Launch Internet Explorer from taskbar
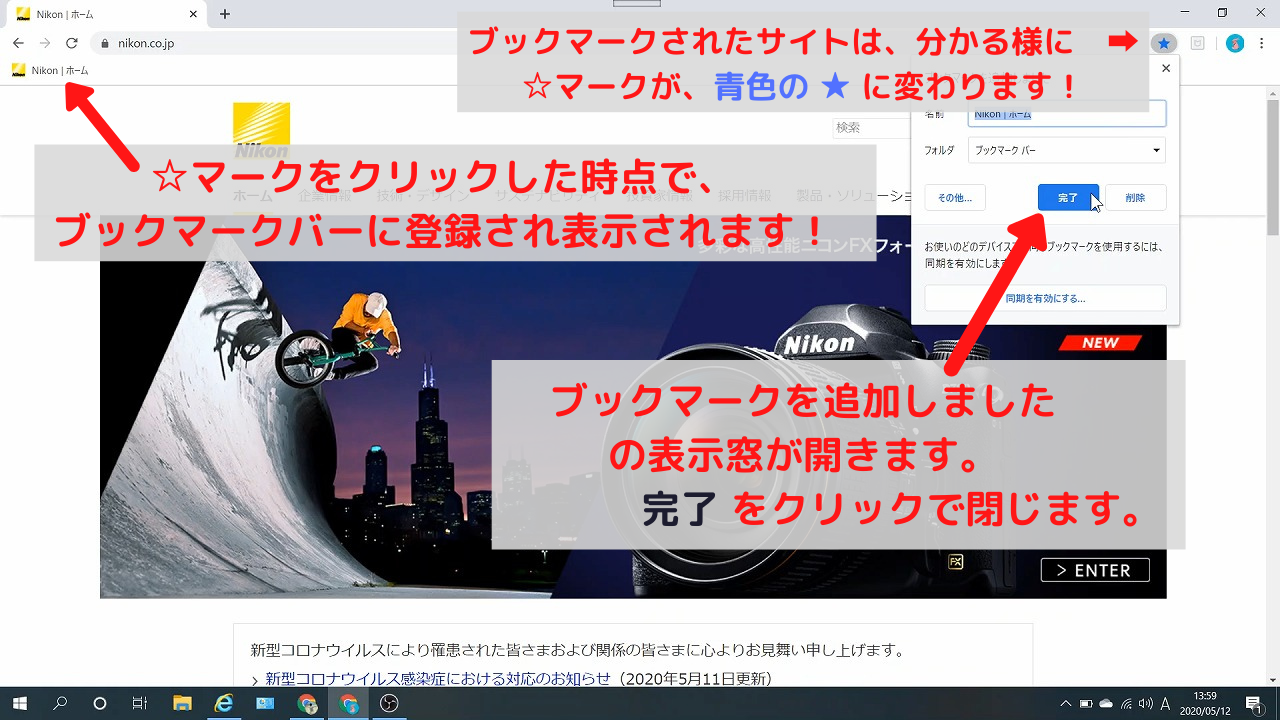Viewport: 1280px width, 720px height. point(224,703)
